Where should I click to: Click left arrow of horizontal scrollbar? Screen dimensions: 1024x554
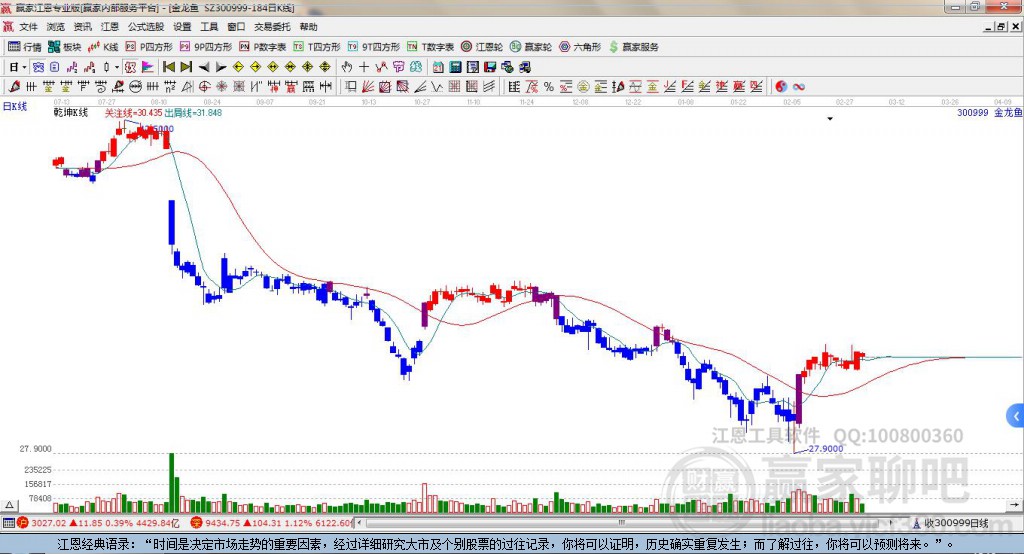[360, 523]
